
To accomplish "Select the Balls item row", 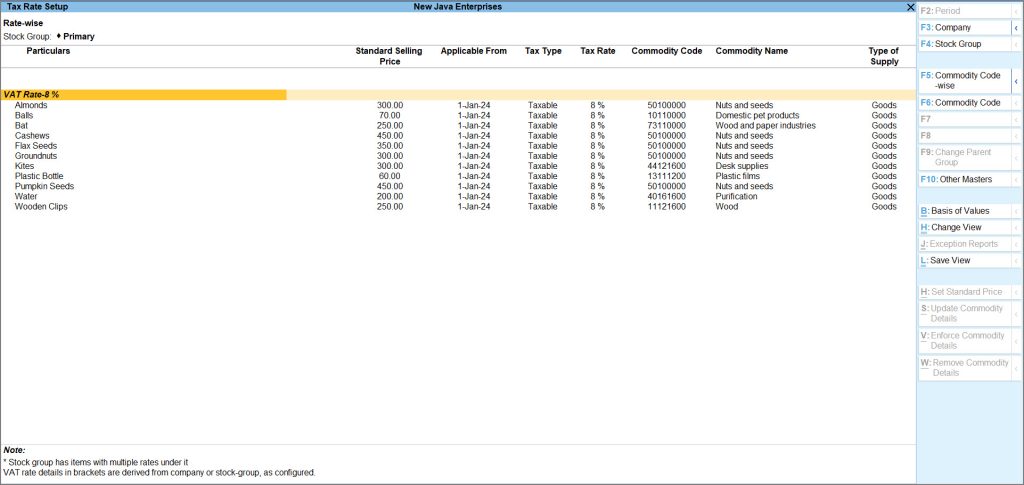I will coord(457,116).
